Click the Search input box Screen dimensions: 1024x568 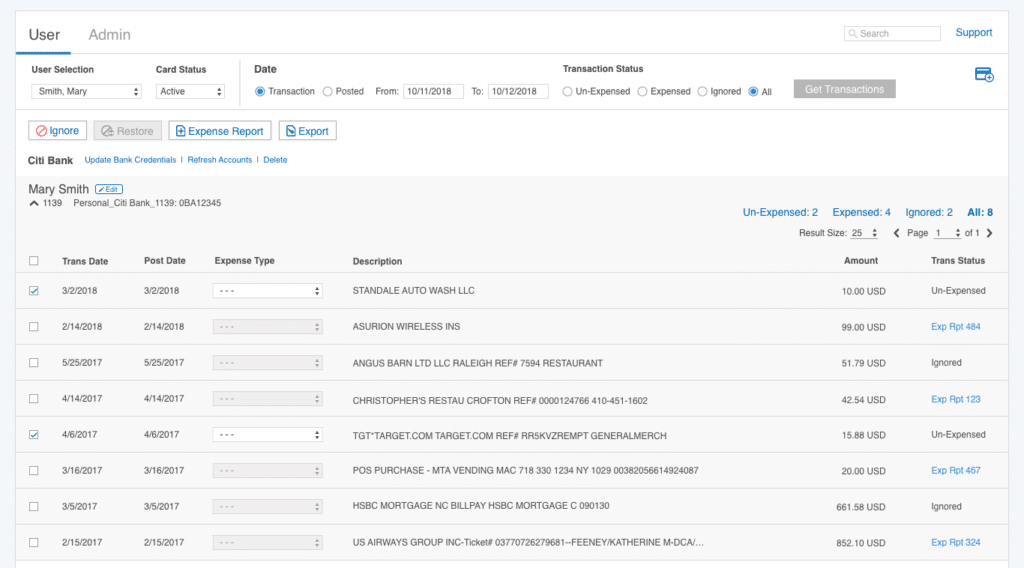[892, 33]
